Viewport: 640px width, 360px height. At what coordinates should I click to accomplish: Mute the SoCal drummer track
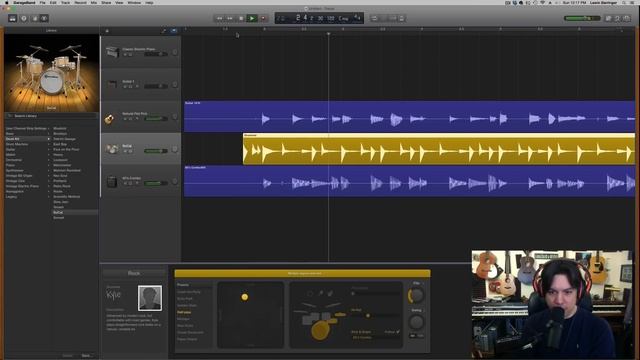click(x=125, y=151)
